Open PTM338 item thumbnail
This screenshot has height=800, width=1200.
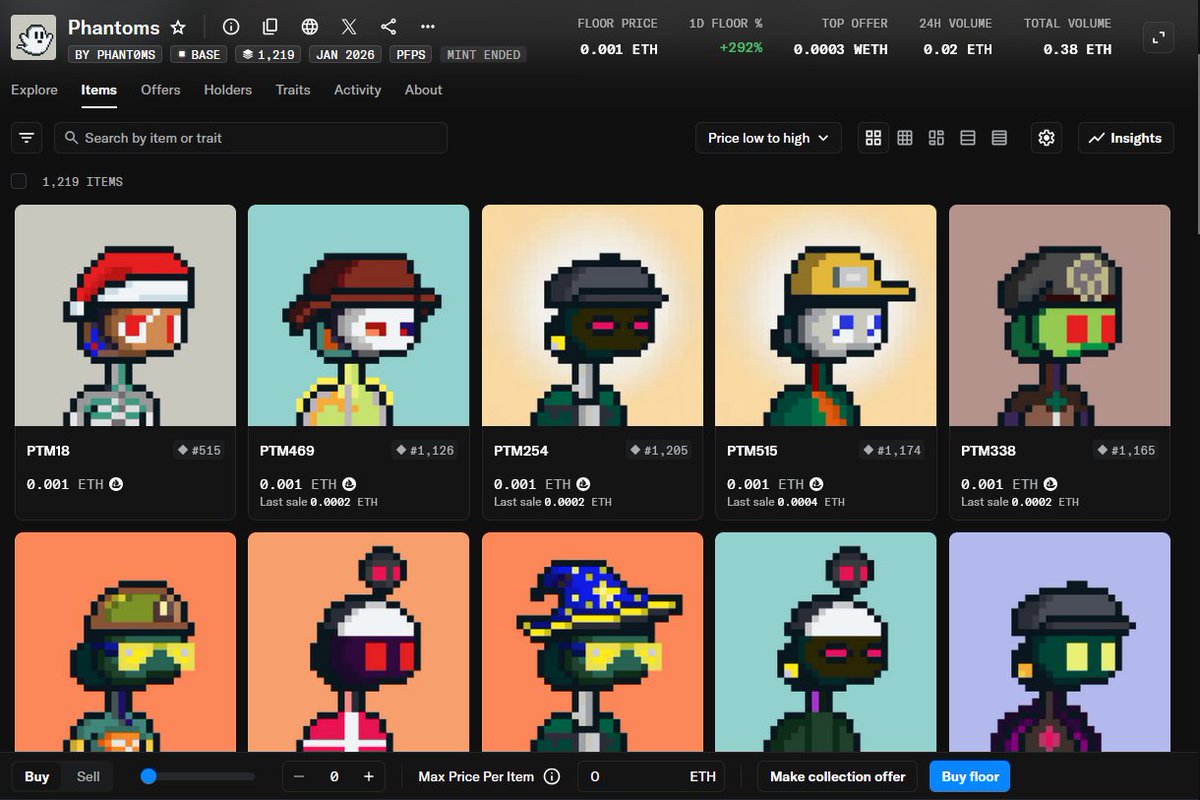(1060, 316)
